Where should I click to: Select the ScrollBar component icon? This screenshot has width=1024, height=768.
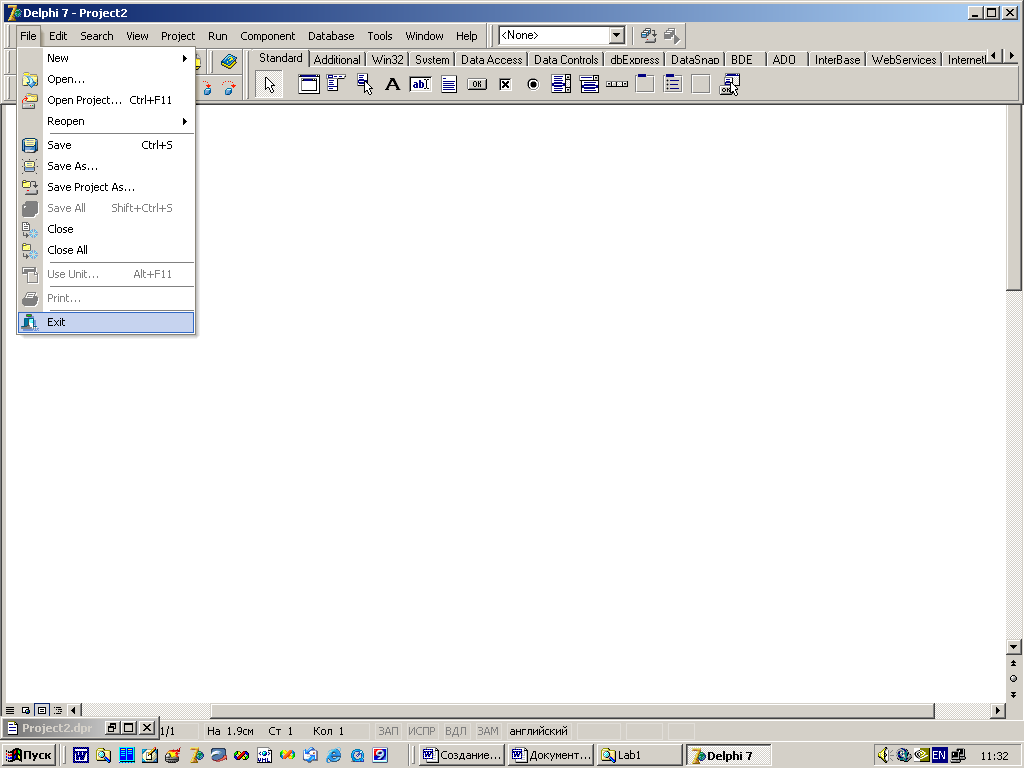click(617, 84)
